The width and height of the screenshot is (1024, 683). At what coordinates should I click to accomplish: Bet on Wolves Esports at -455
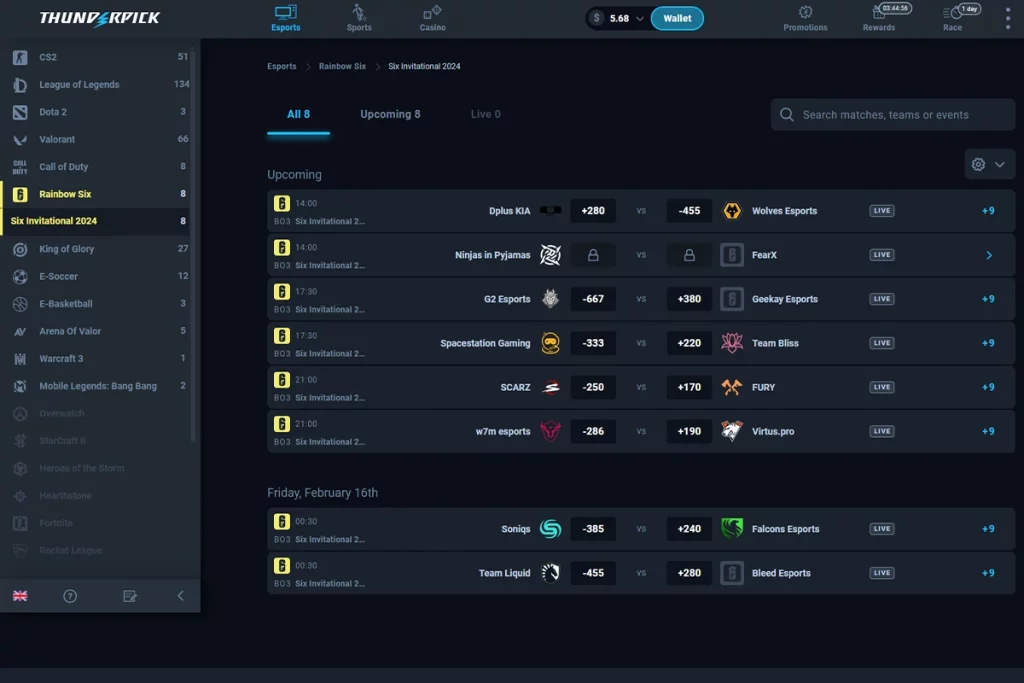[689, 211]
